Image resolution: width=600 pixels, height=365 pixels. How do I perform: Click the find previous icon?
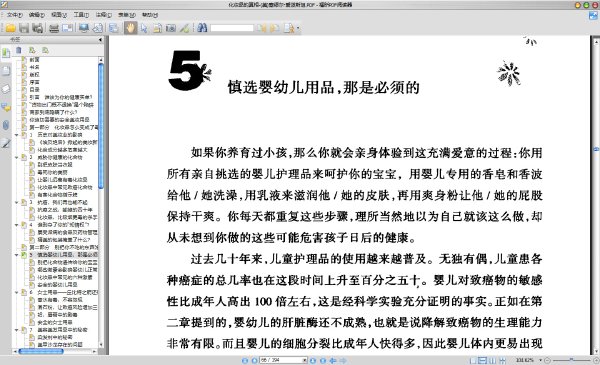click(262, 28)
